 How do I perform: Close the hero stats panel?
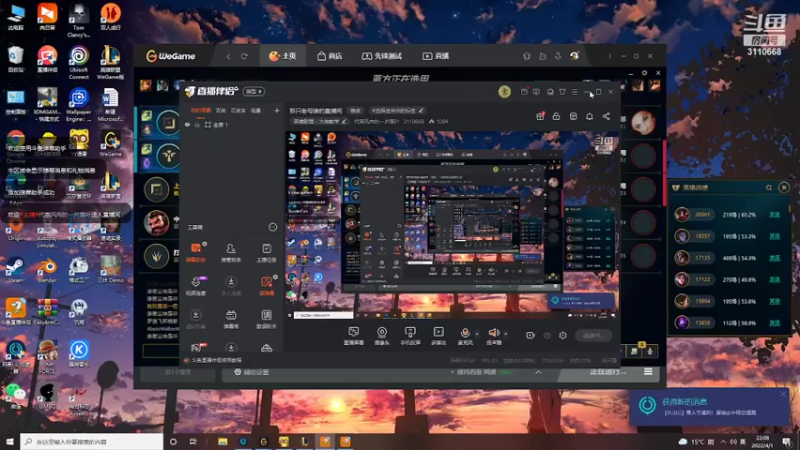click(784, 188)
